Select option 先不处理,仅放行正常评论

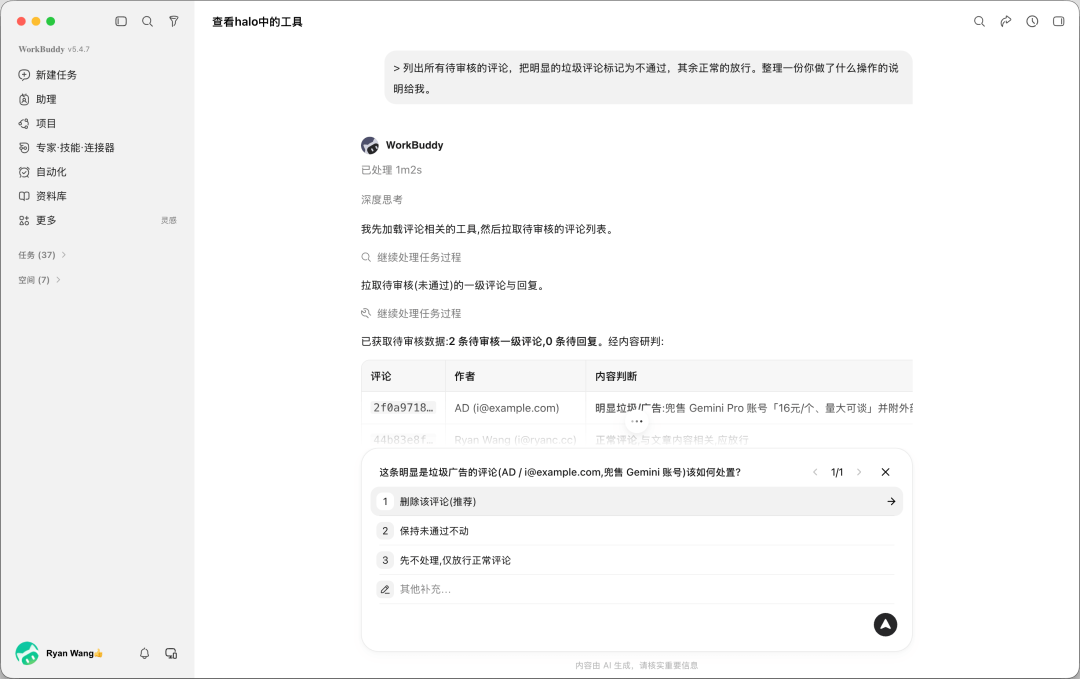pyautogui.click(x=636, y=560)
